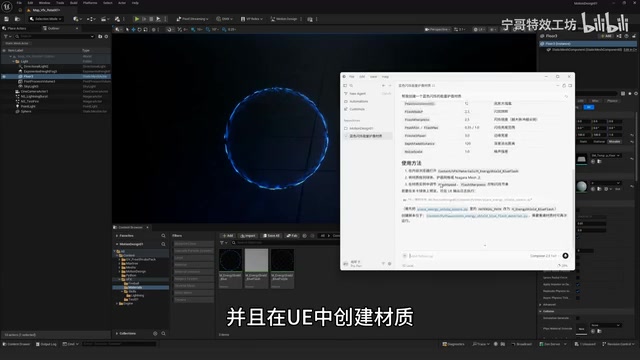Click the chat window settings gear icon

point(389,264)
